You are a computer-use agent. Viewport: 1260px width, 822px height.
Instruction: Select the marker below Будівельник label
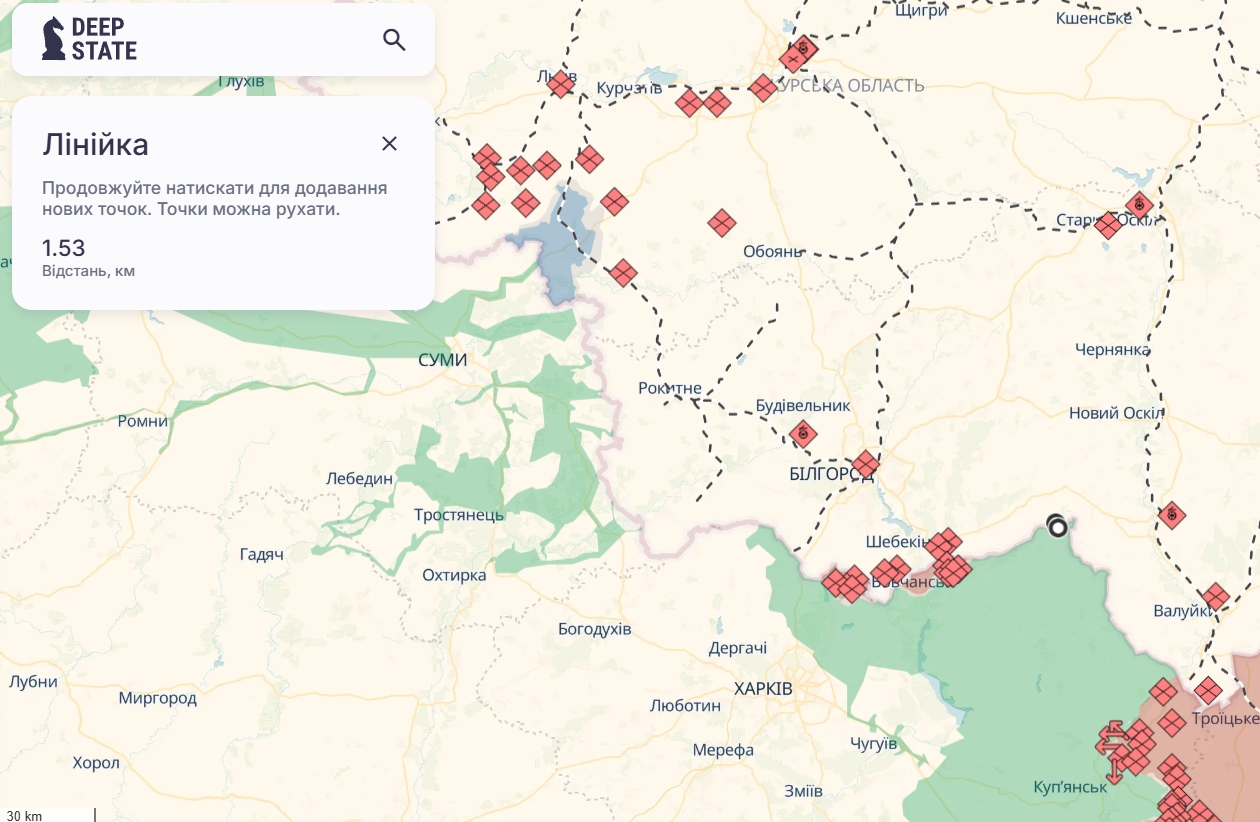tap(803, 434)
